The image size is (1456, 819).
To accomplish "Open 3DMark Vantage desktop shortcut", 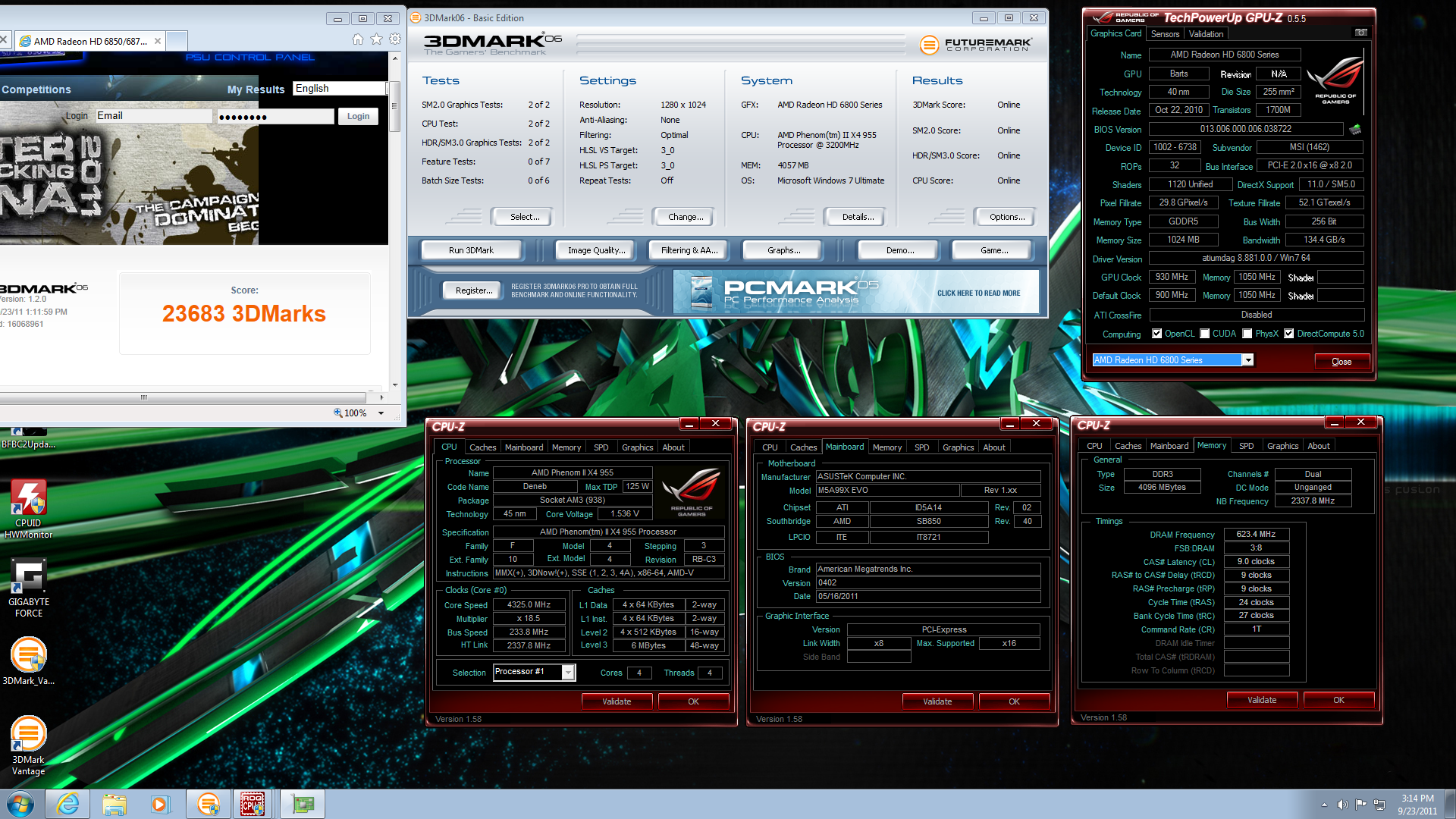I will pyautogui.click(x=28, y=745).
